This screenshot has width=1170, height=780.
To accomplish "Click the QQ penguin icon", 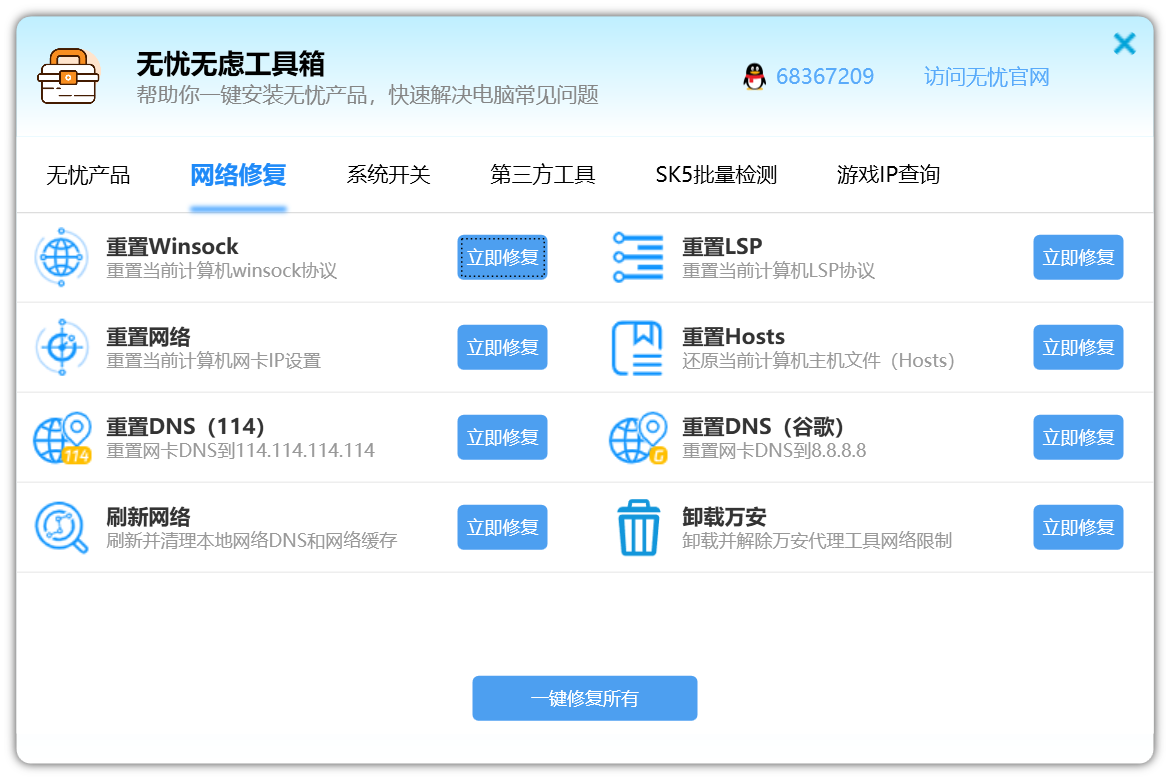I will pyautogui.click(x=754, y=77).
